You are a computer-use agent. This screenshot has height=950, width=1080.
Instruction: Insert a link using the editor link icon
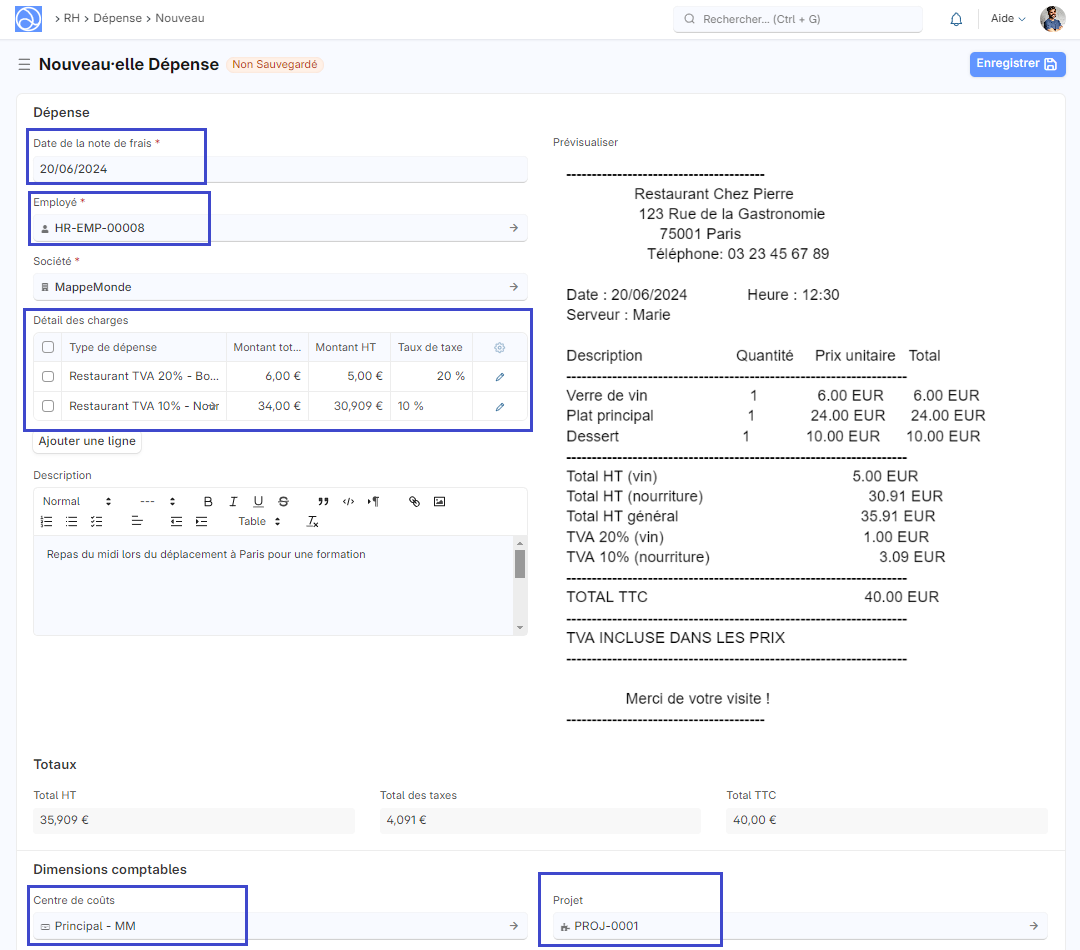(x=414, y=501)
